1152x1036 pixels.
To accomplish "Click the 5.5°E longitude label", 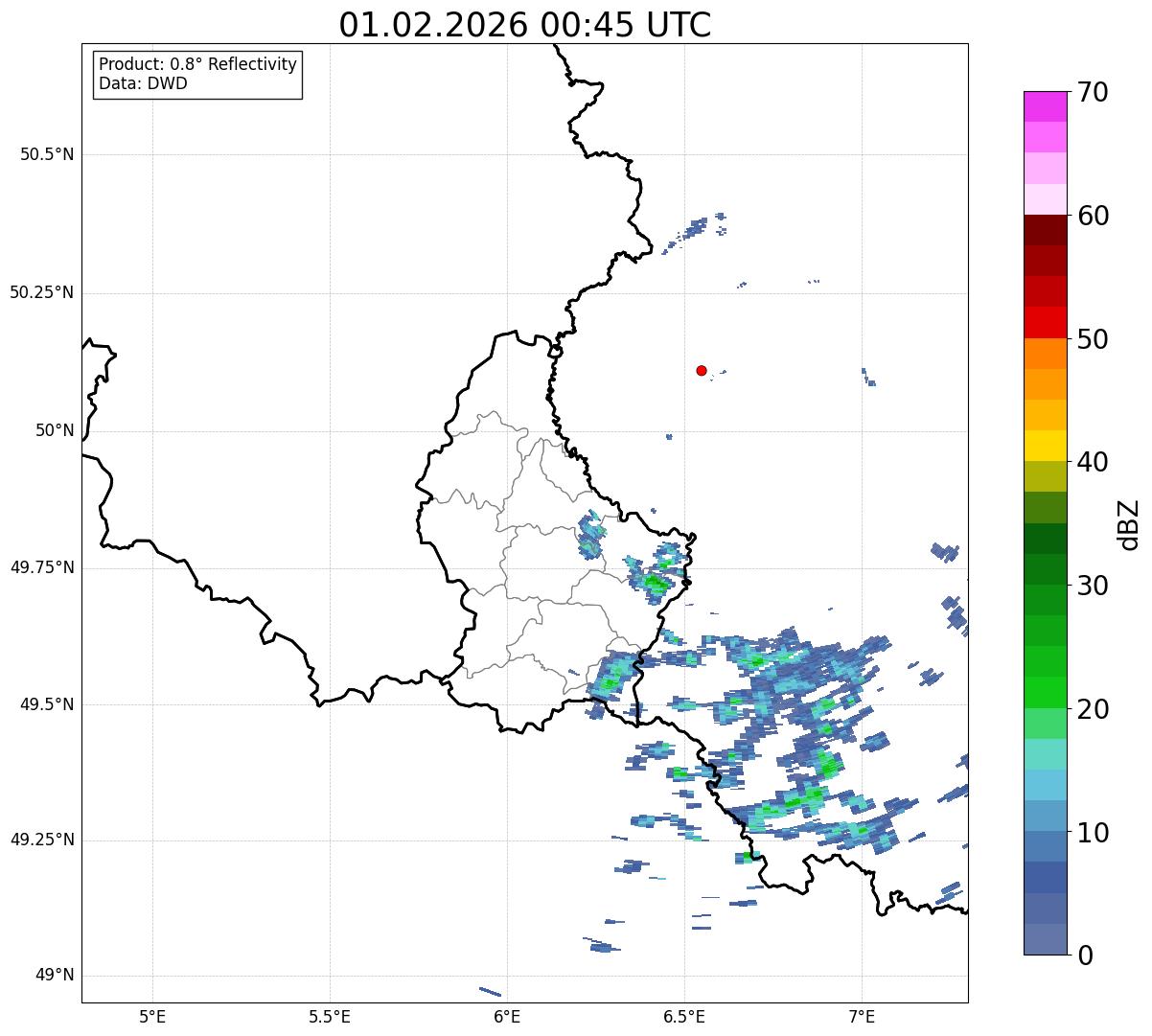I will pyautogui.click(x=330, y=1016).
